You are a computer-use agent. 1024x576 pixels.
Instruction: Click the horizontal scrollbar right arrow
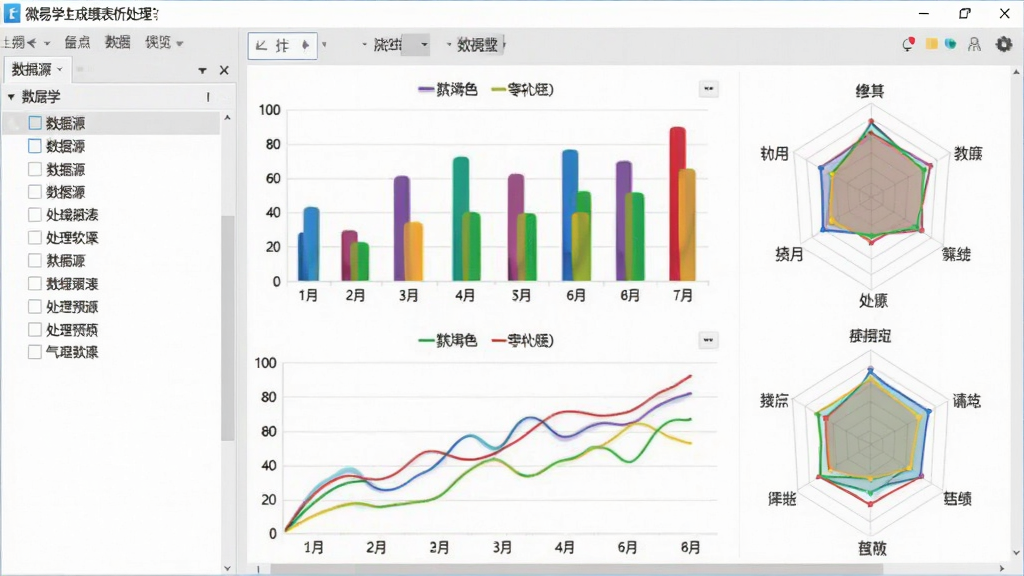pos(1002,569)
